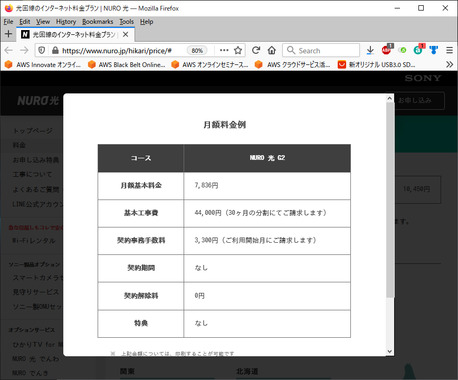Screen dimensions: 458x380
Task: Select the 3,300円 contract fee text
Action: coord(255,240)
